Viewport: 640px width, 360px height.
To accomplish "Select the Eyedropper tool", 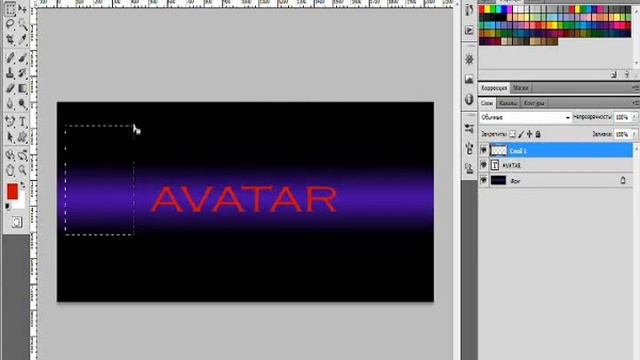I will [x=23, y=40].
